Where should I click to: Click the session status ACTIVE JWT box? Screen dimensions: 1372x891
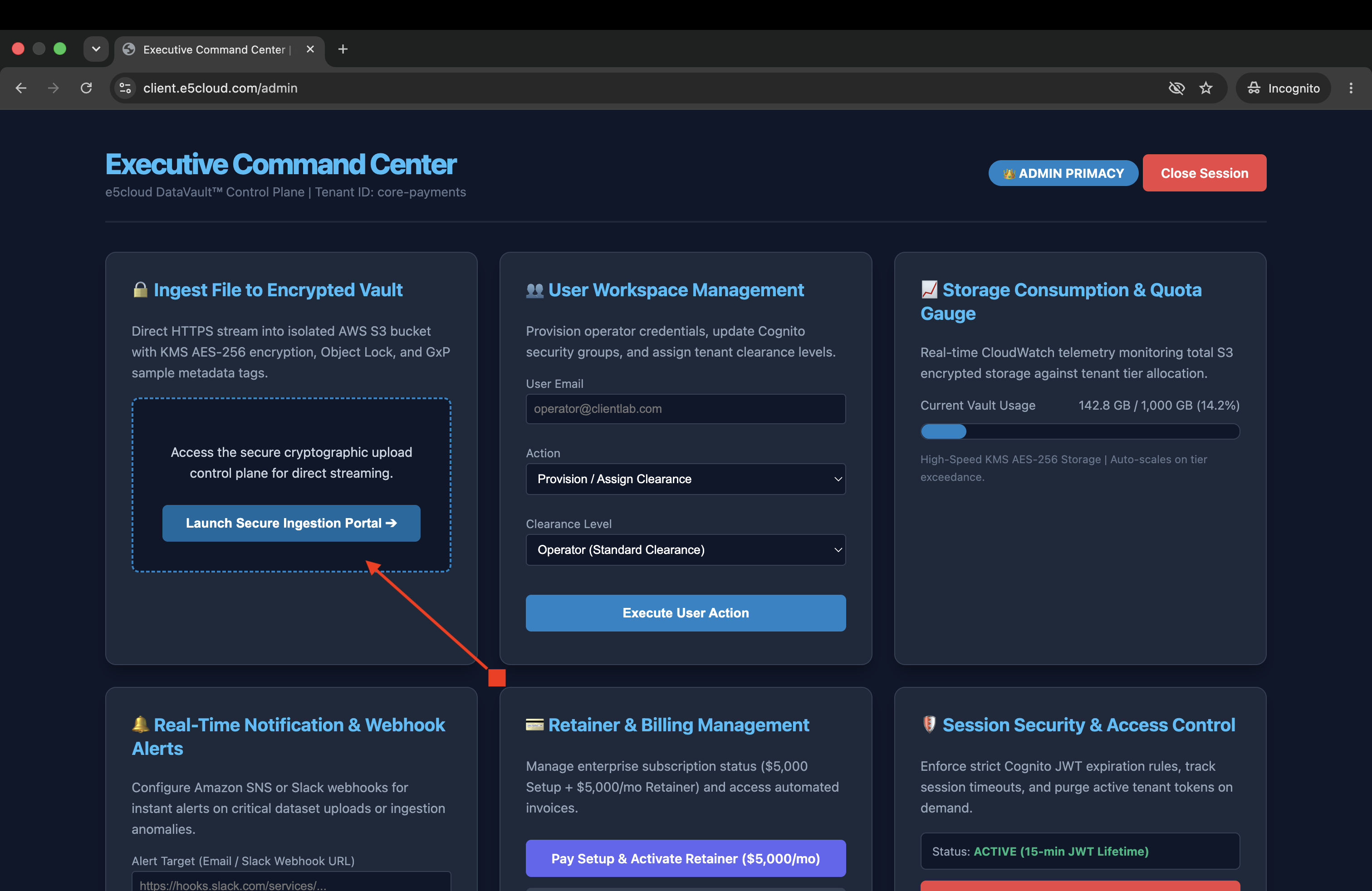tap(1079, 851)
